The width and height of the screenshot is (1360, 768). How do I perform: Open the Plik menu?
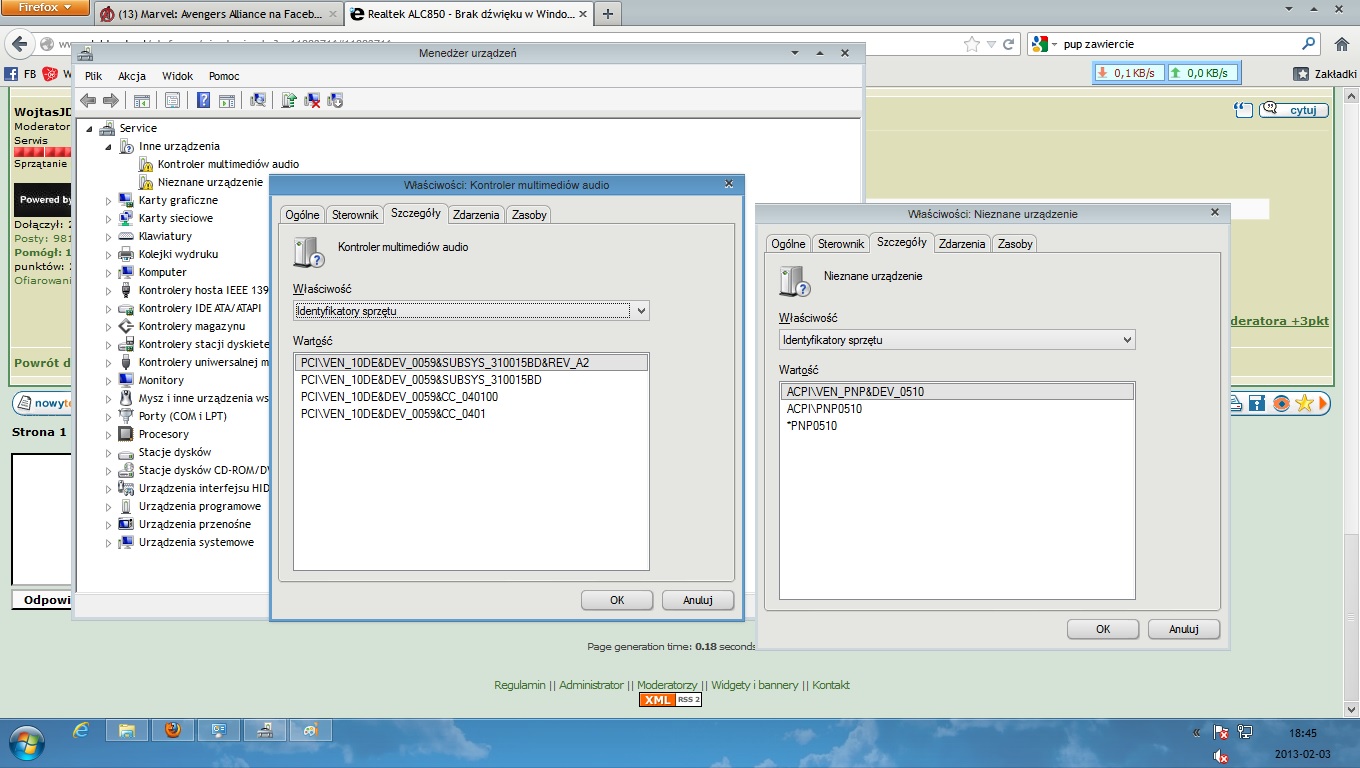tap(93, 76)
